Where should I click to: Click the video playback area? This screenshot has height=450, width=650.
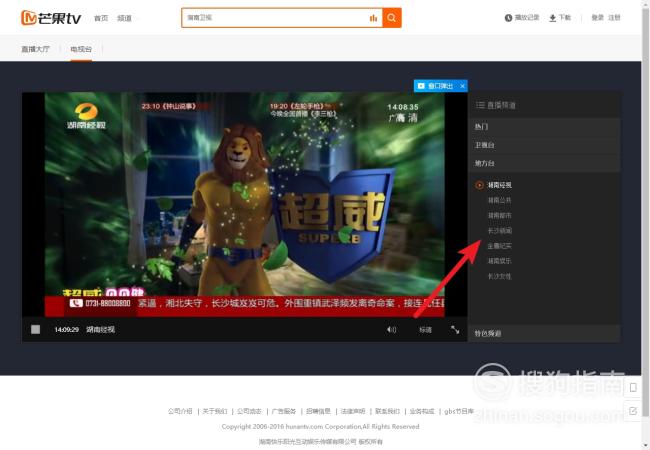245,204
